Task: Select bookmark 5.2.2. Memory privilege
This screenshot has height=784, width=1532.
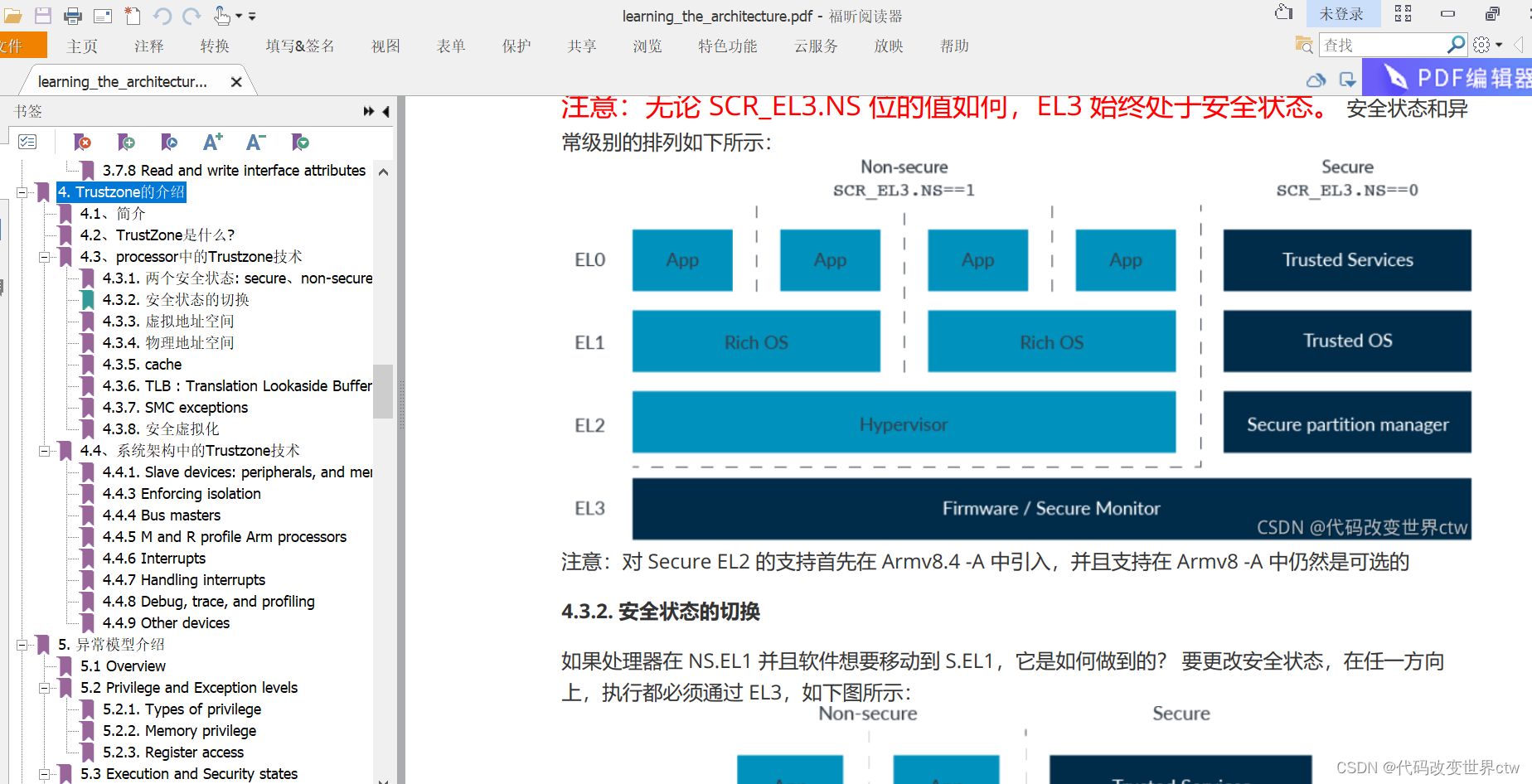Action: 179,731
